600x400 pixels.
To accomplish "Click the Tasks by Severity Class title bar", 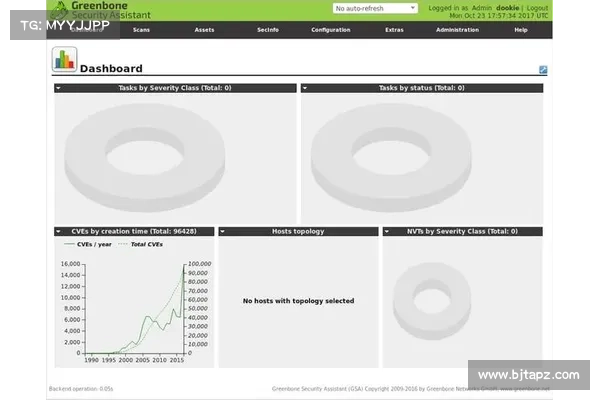I will click(175, 88).
